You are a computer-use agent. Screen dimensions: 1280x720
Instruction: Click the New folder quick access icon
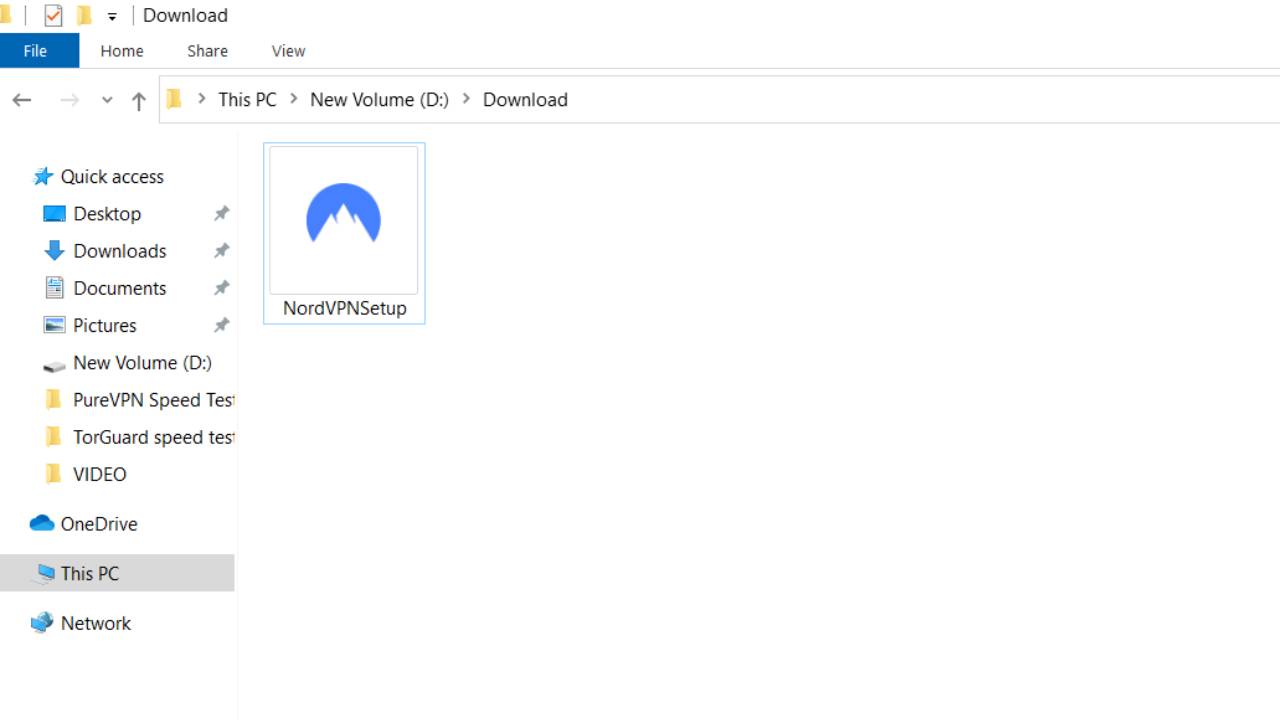point(84,15)
